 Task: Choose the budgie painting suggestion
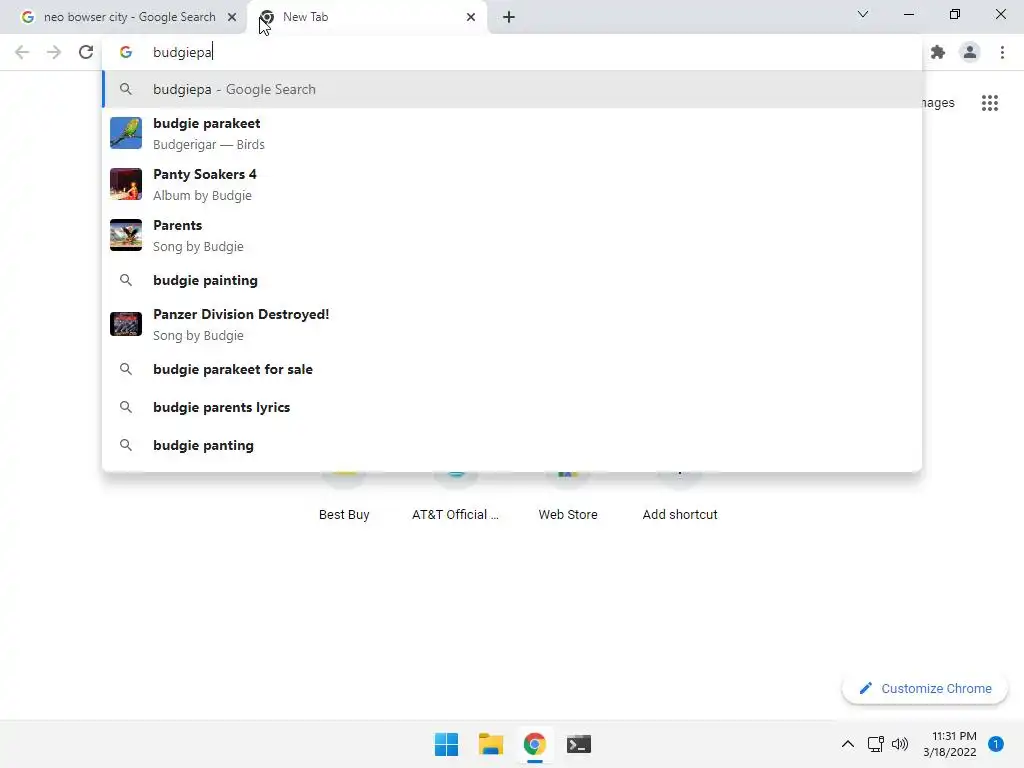(x=512, y=280)
